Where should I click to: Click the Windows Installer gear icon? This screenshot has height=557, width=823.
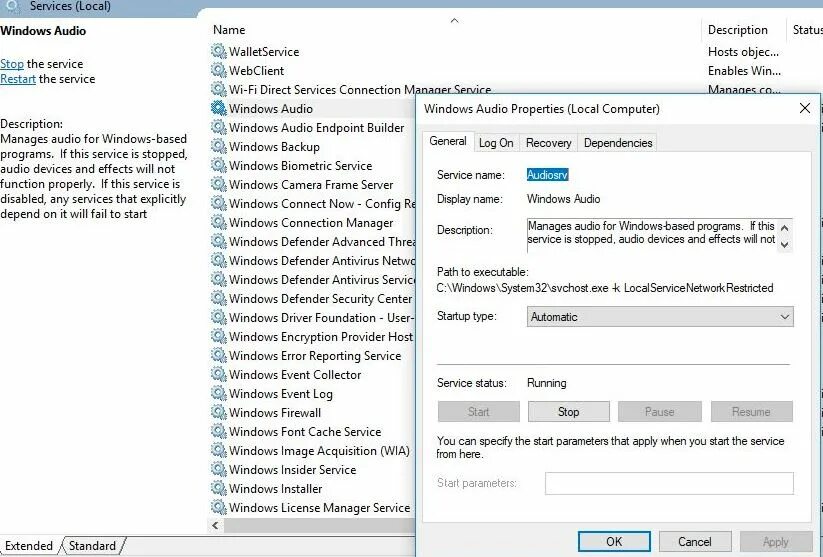pyautogui.click(x=218, y=488)
